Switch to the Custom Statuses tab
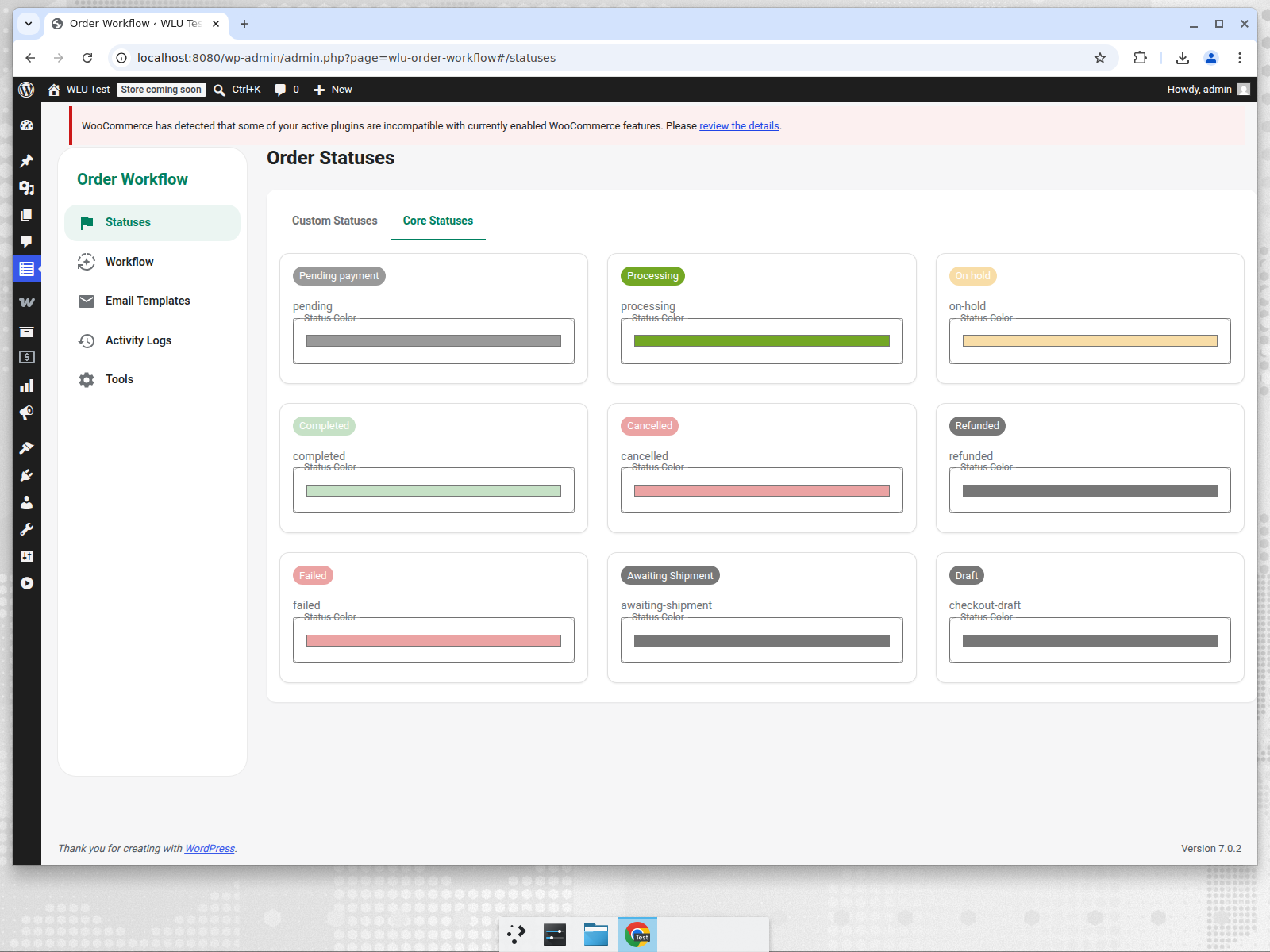Image resolution: width=1270 pixels, height=952 pixels. 335,221
